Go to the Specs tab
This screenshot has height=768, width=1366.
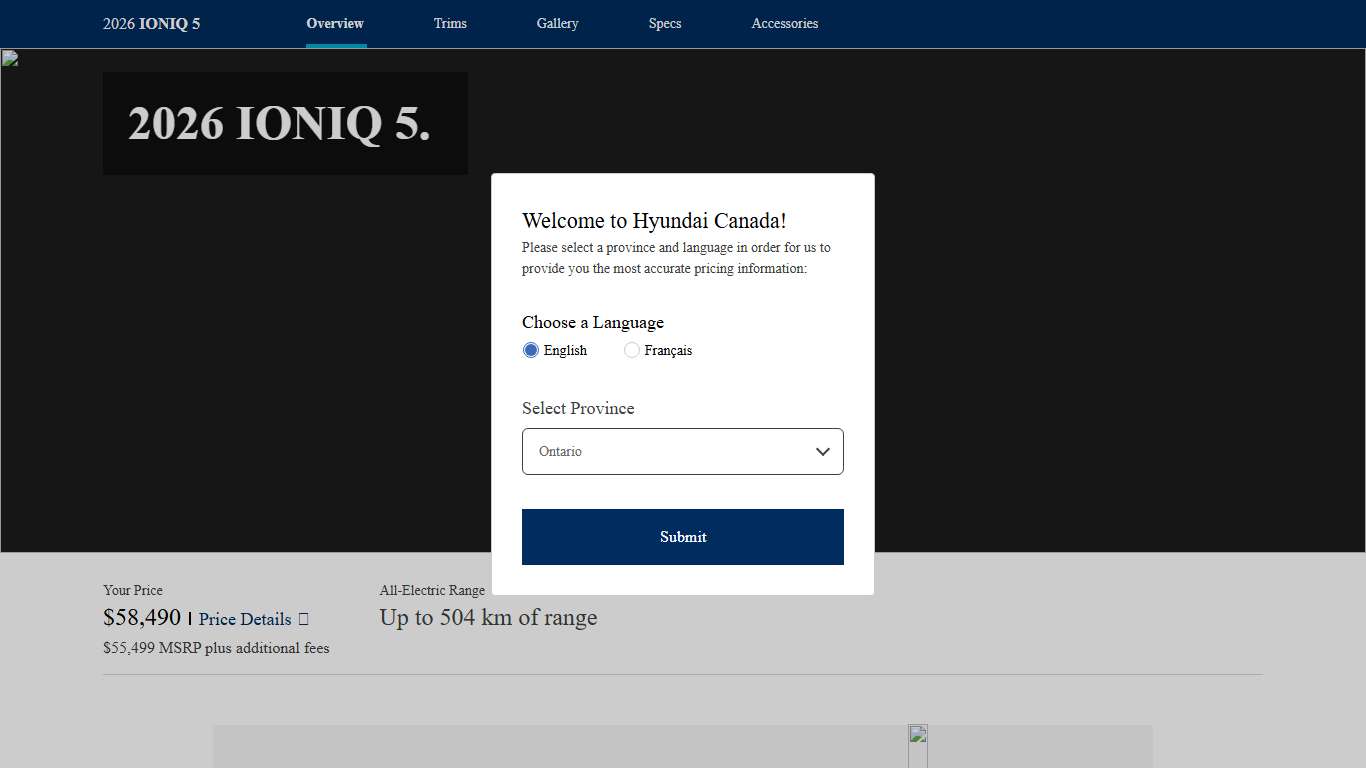point(664,23)
